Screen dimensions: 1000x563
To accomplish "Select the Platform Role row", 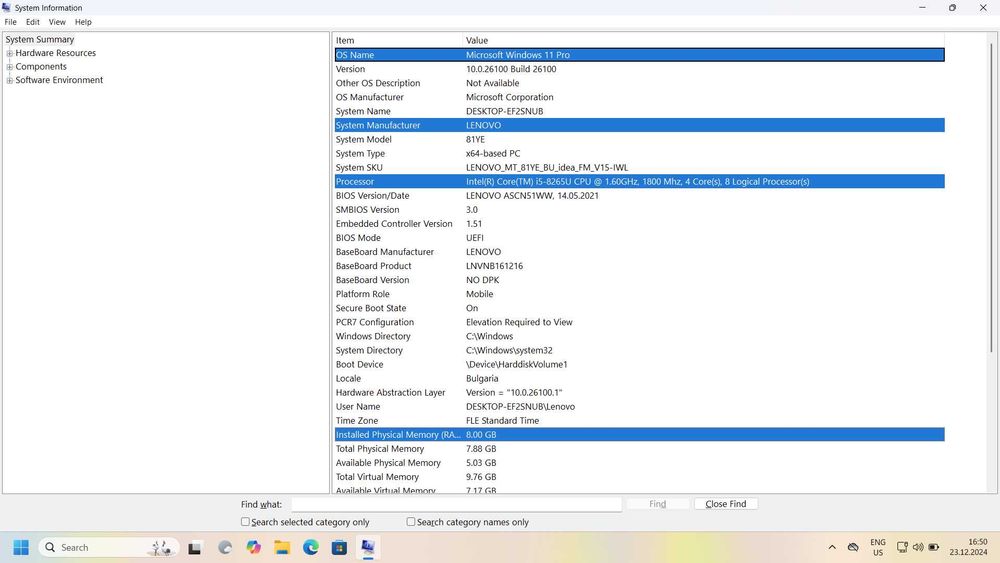I will [x=639, y=293].
